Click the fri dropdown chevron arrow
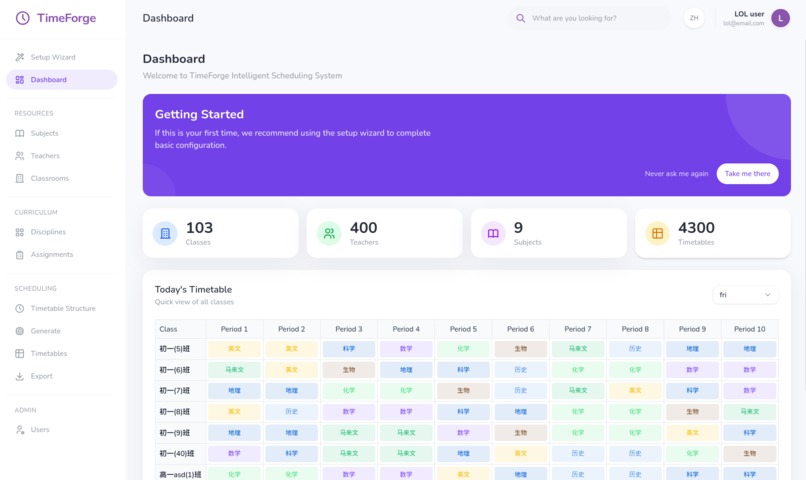Viewport: 806px width, 480px height. tap(767, 295)
